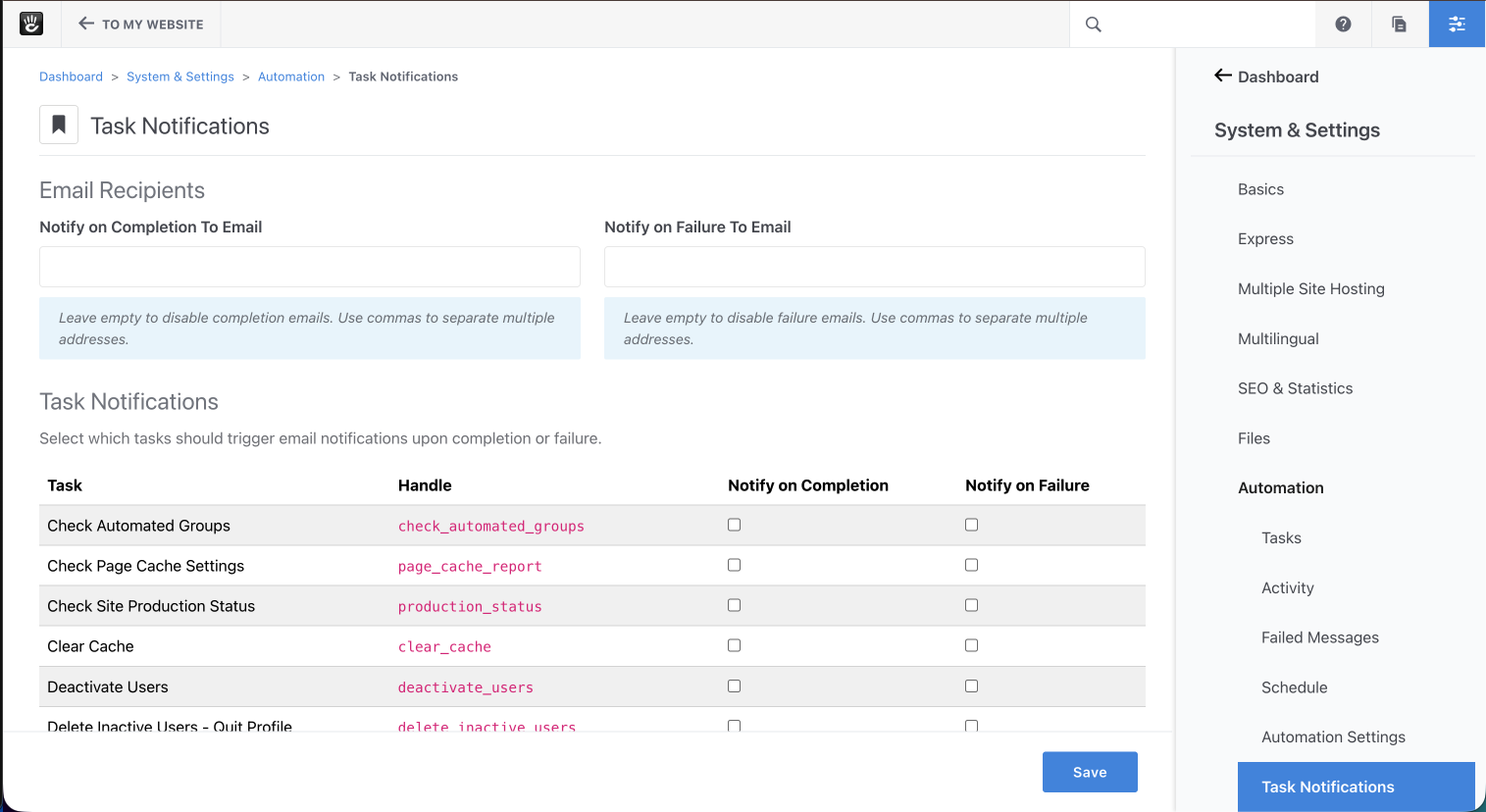Tick failure checkbox for Check Page Cache Settings
This screenshot has height=812, width=1486.
point(971,565)
